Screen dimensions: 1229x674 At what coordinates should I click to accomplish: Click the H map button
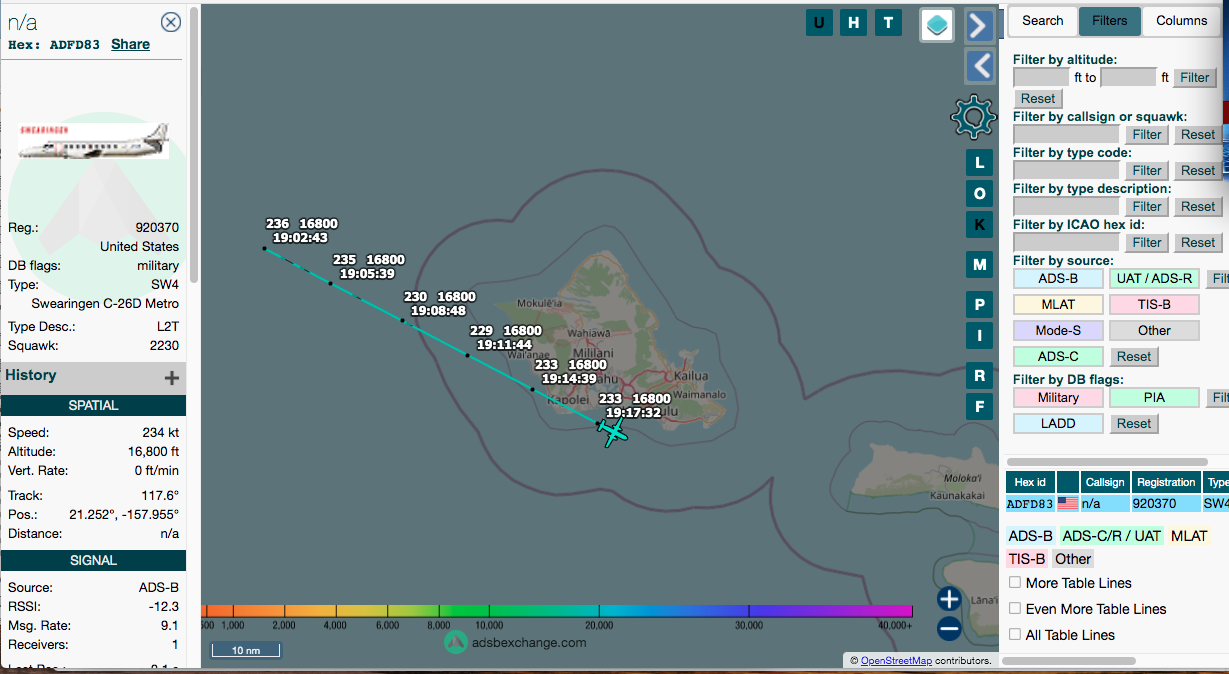(x=853, y=23)
